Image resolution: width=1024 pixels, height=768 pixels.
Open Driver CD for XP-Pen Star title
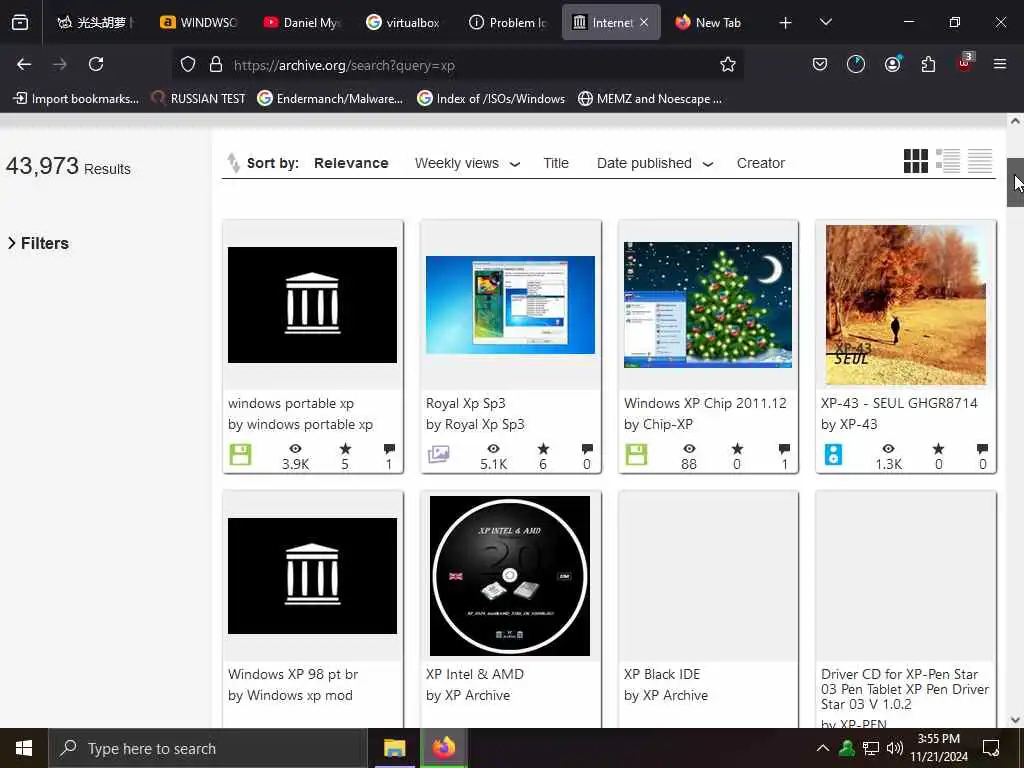coord(905,689)
